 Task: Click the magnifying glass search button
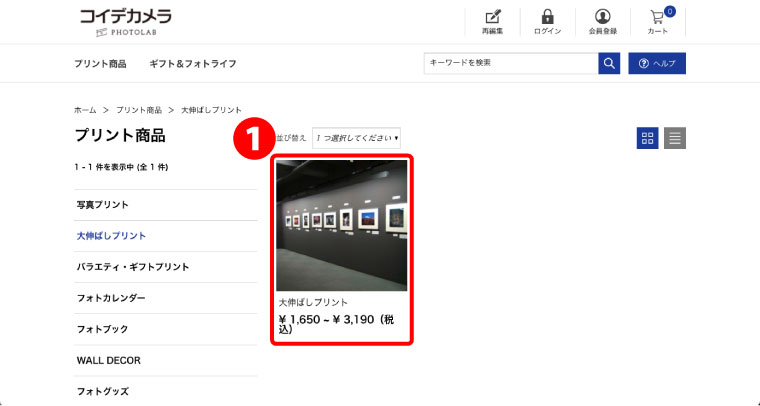click(609, 63)
